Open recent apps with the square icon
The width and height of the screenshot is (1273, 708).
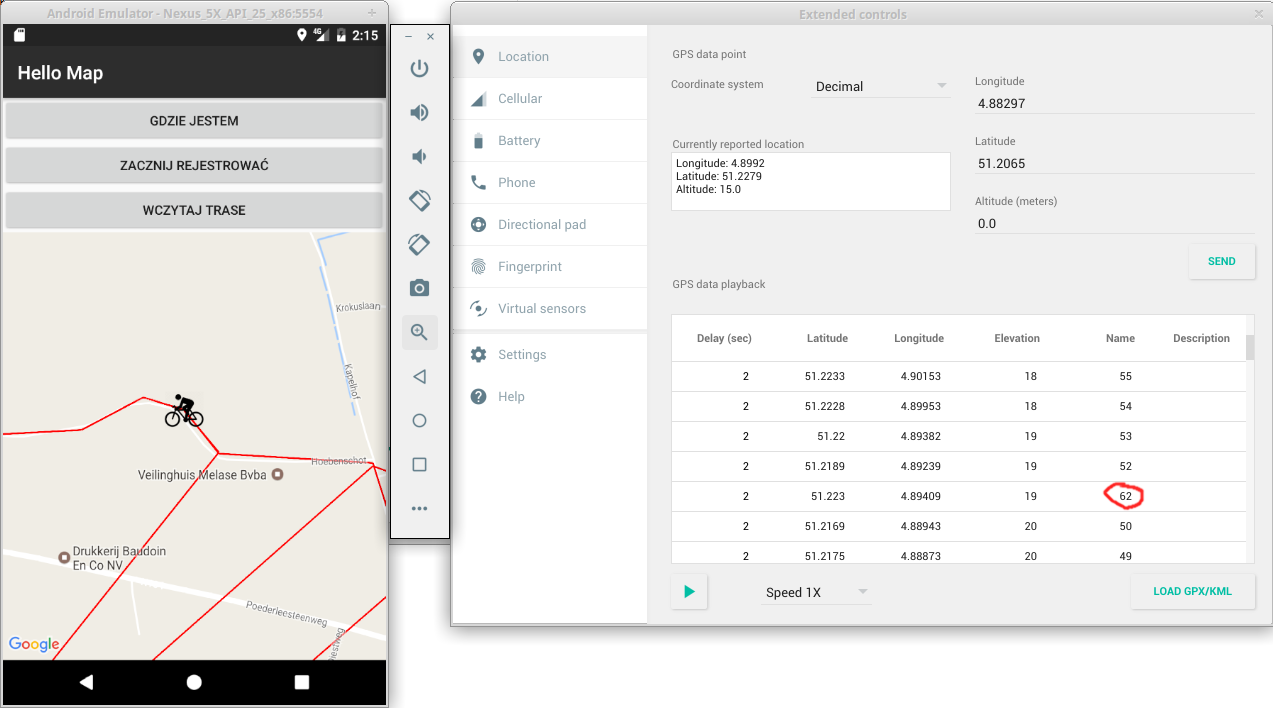(x=419, y=464)
